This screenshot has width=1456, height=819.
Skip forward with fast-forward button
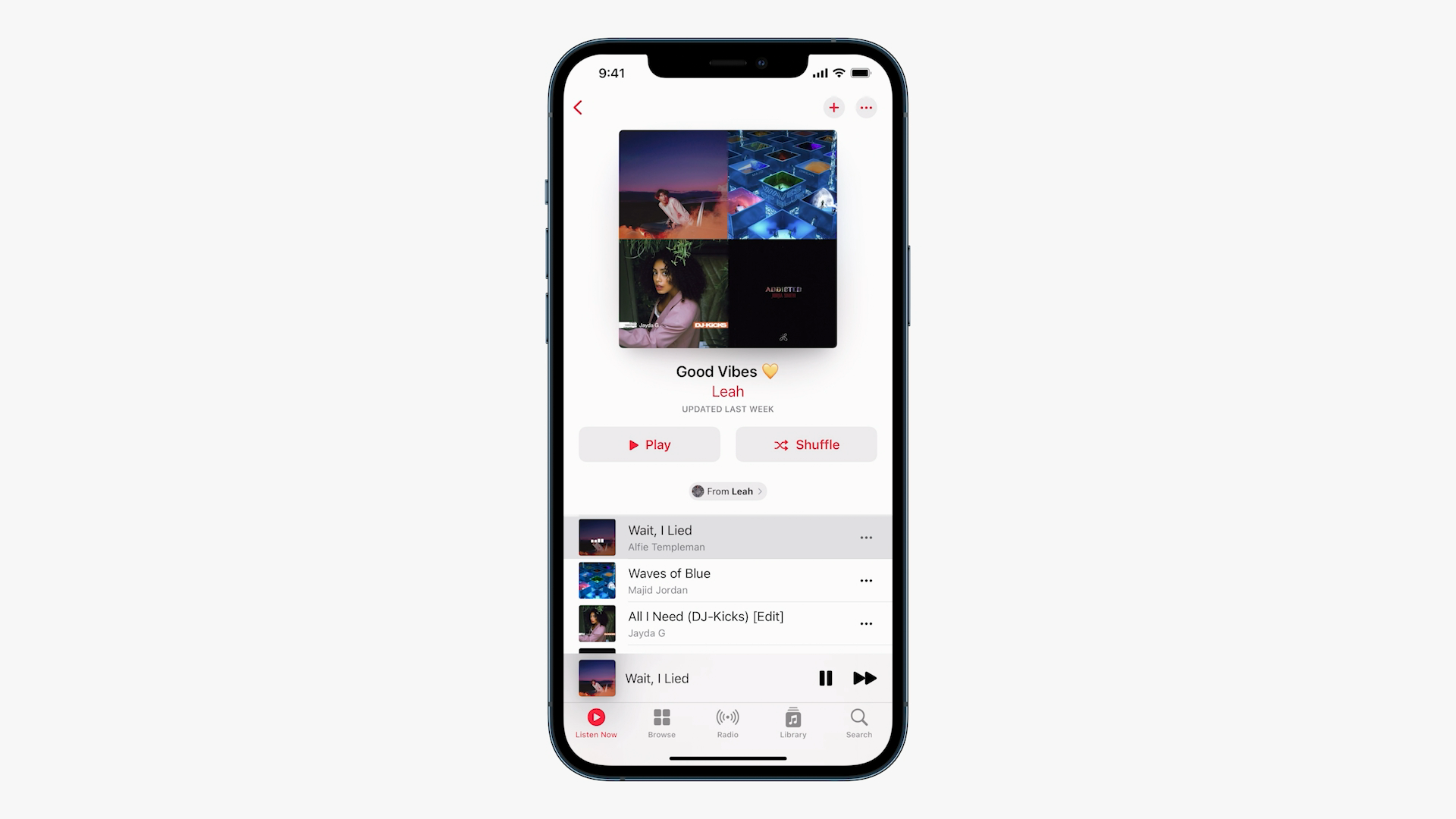[864, 678]
